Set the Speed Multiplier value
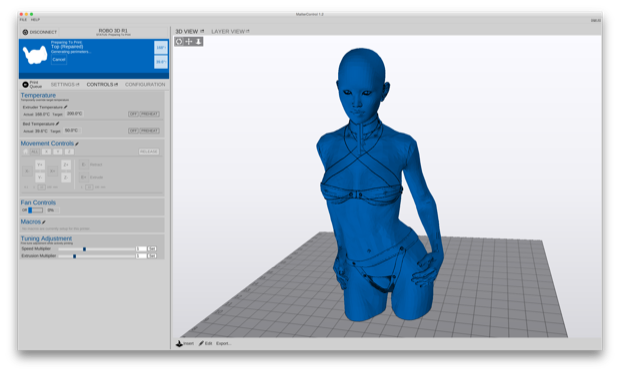The width and height of the screenshot is (620, 374). click(x=152, y=249)
